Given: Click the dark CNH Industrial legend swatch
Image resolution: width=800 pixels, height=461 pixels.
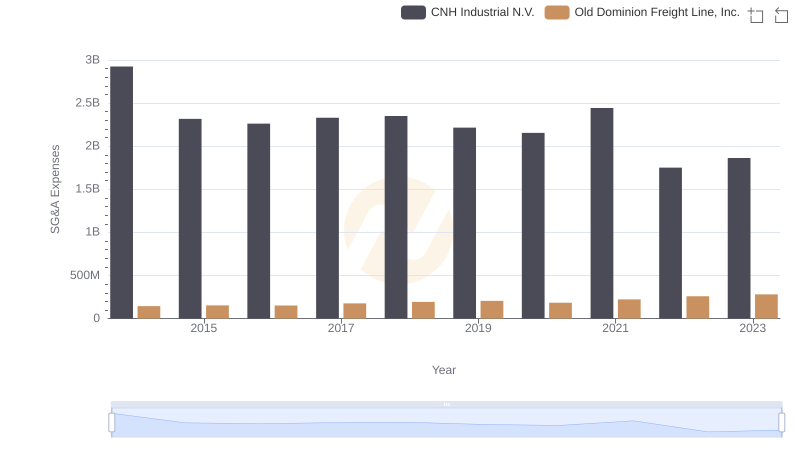Looking at the screenshot, I should 414,12.
